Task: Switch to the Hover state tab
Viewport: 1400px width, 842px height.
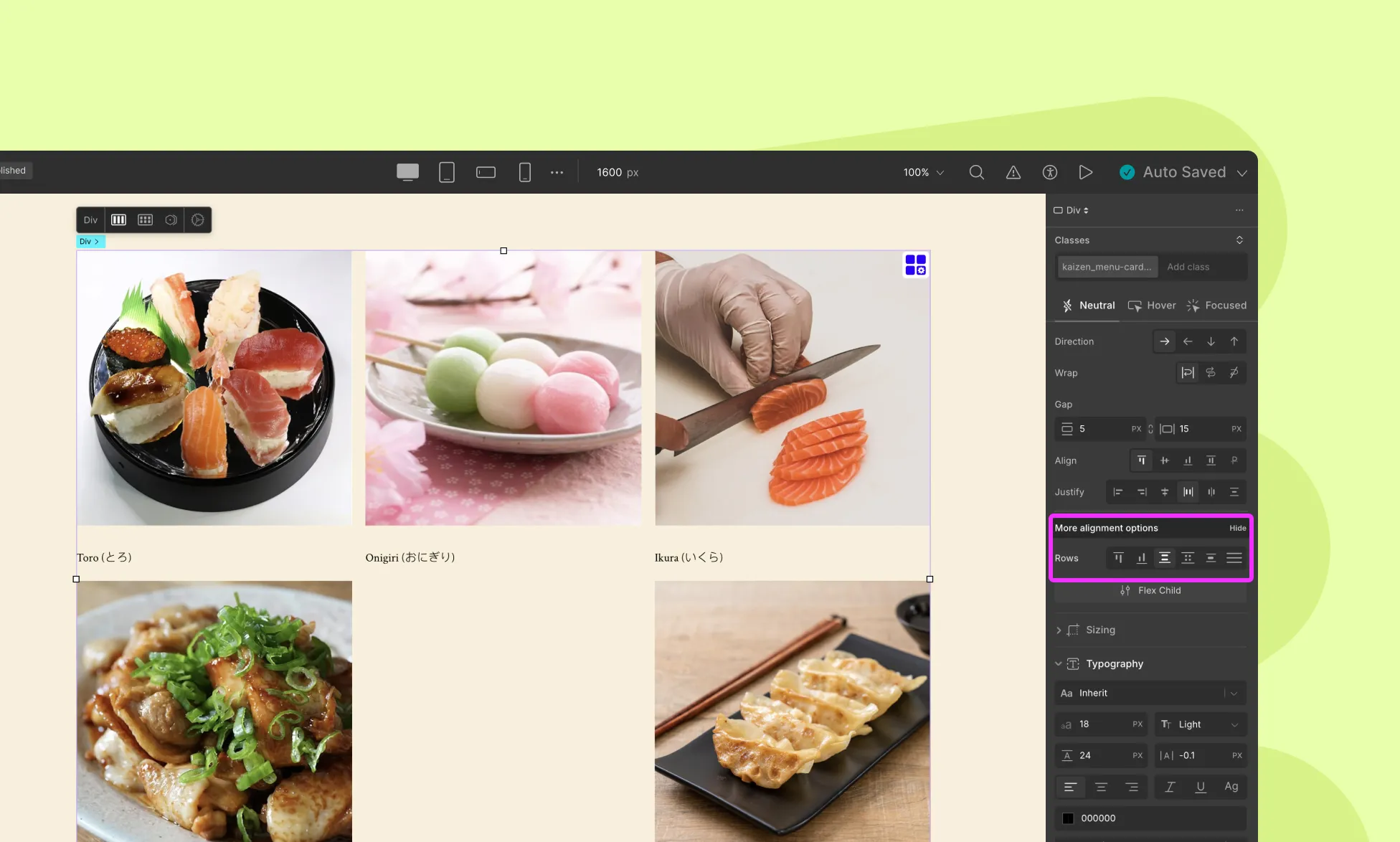Action: (x=1152, y=306)
